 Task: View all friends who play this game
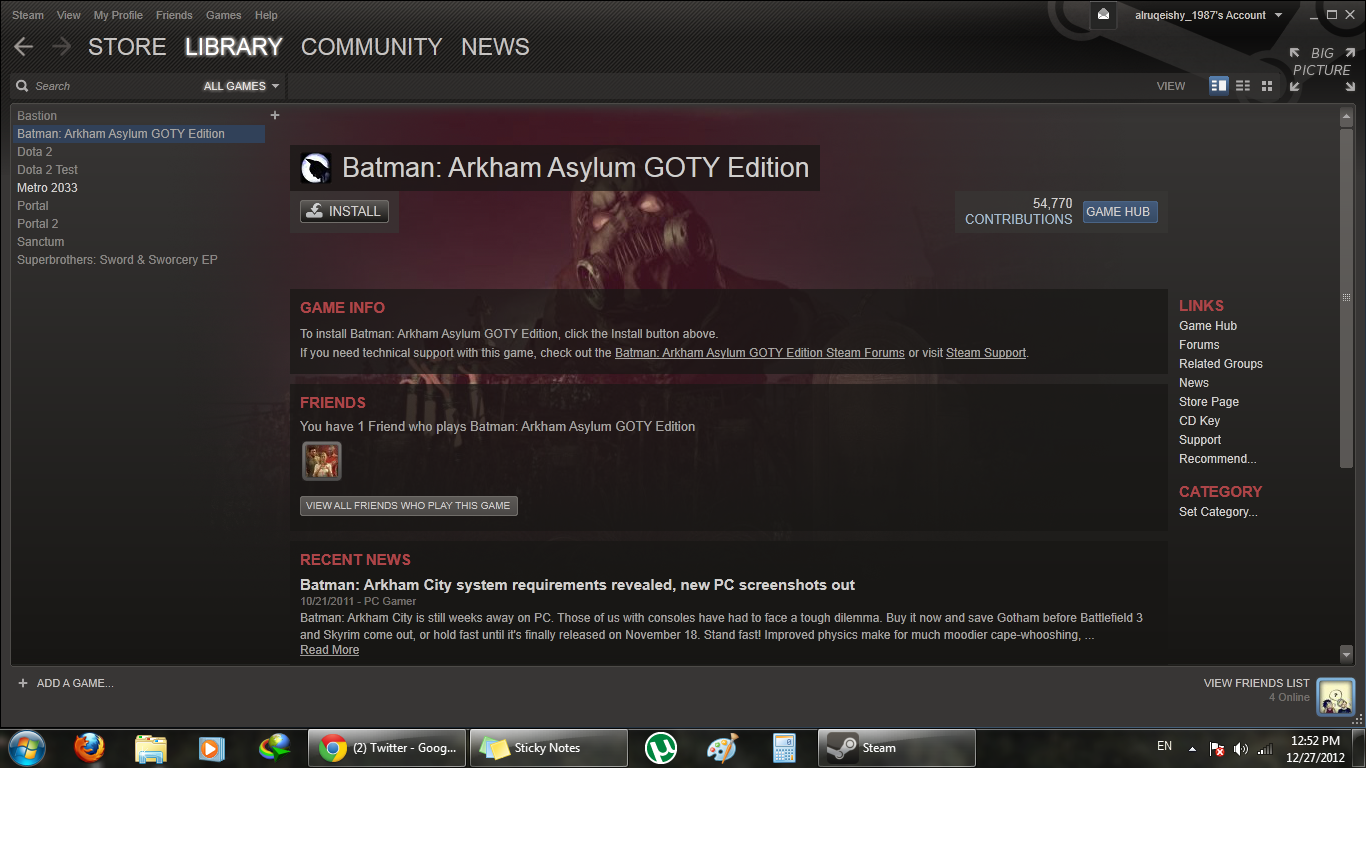(408, 506)
